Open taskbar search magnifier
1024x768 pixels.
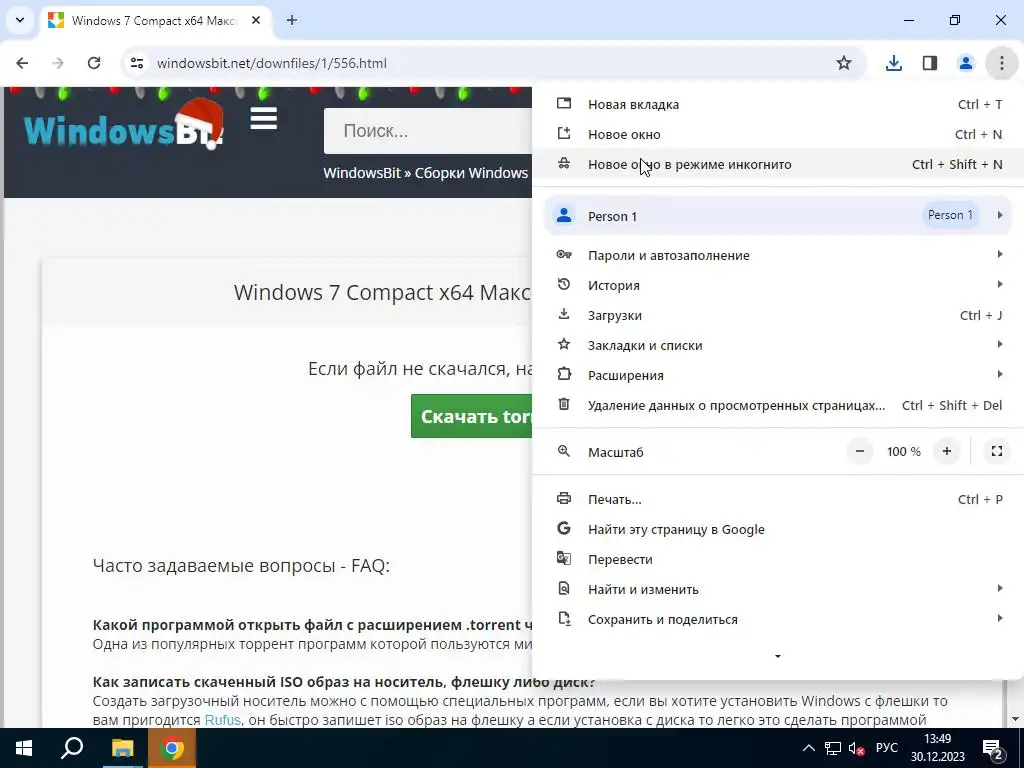[x=72, y=748]
